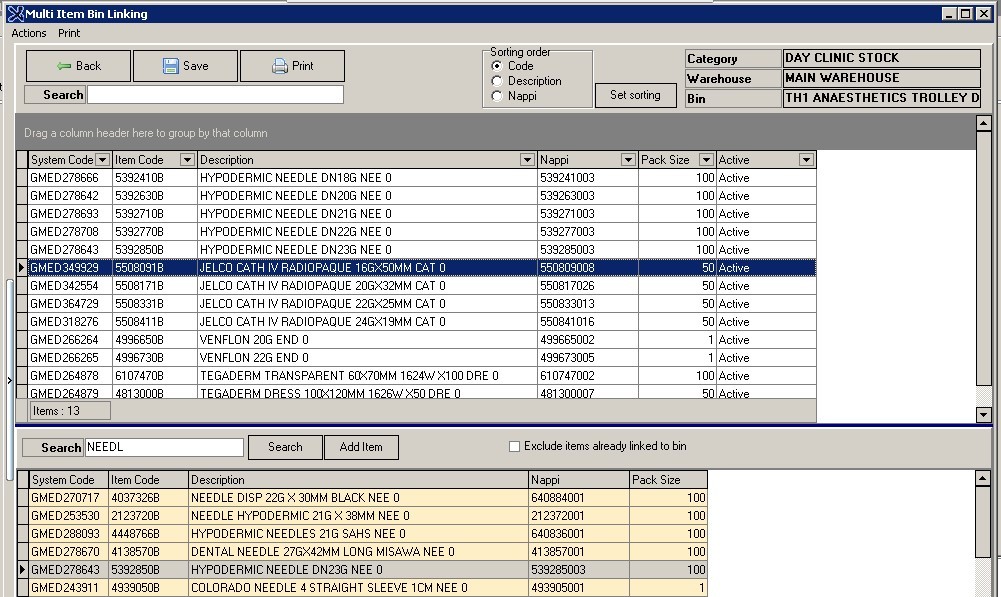Click the Set sorting button
Image resolution: width=1001 pixels, height=597 pixels.
[635, 95]
